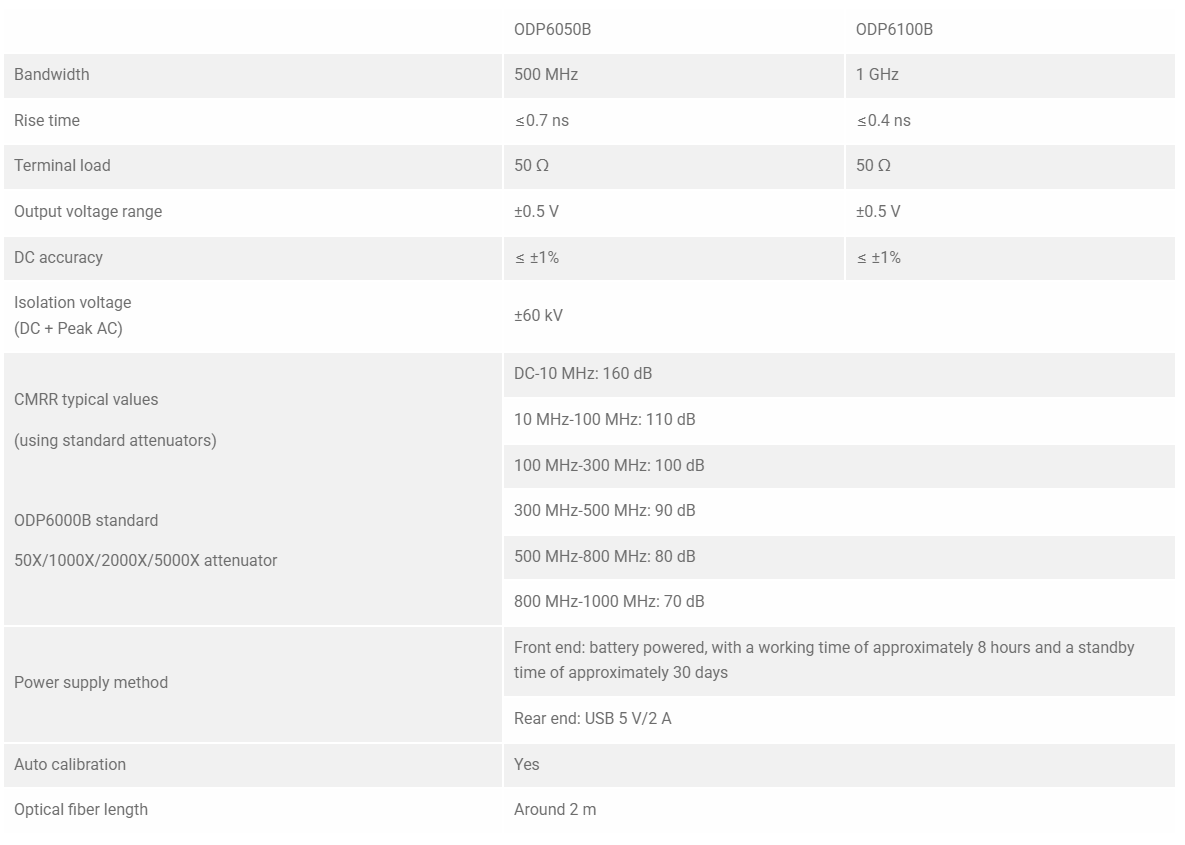Screen dimensions: 1185x845
Task: Select the DC accuracy row label
Action: coord(58,257)
